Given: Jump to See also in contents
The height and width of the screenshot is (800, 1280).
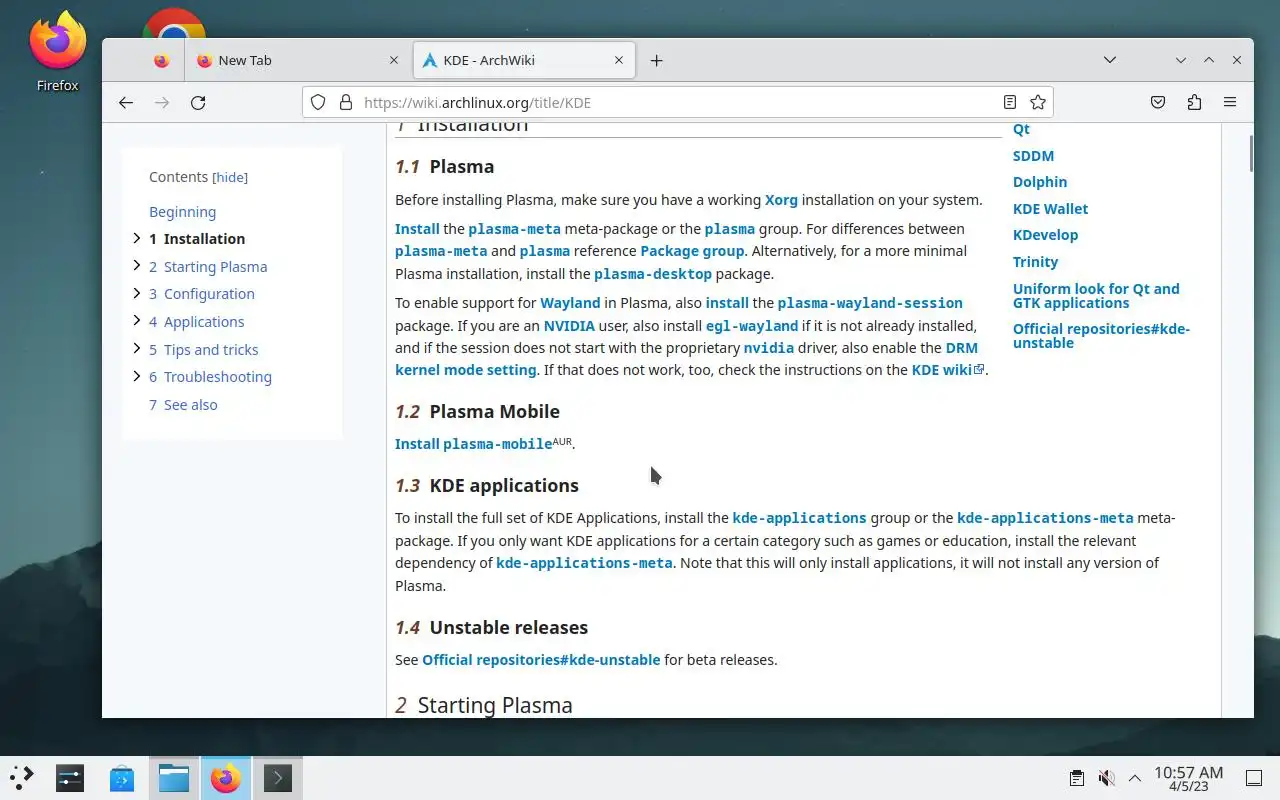Looking at the screenshot, I should [183, 405].
